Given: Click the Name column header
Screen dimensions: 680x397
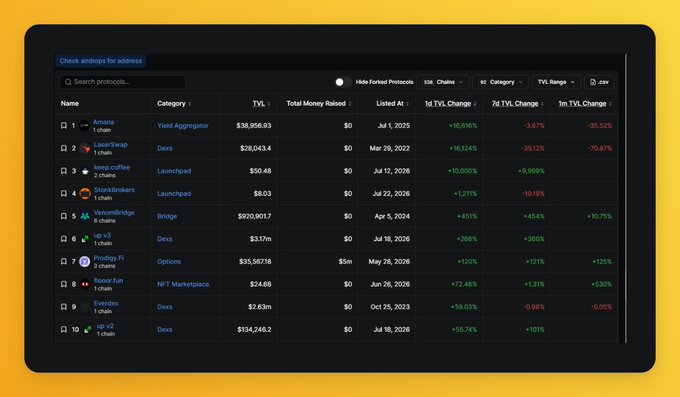Looking at the screenshot, I should 70,103.
